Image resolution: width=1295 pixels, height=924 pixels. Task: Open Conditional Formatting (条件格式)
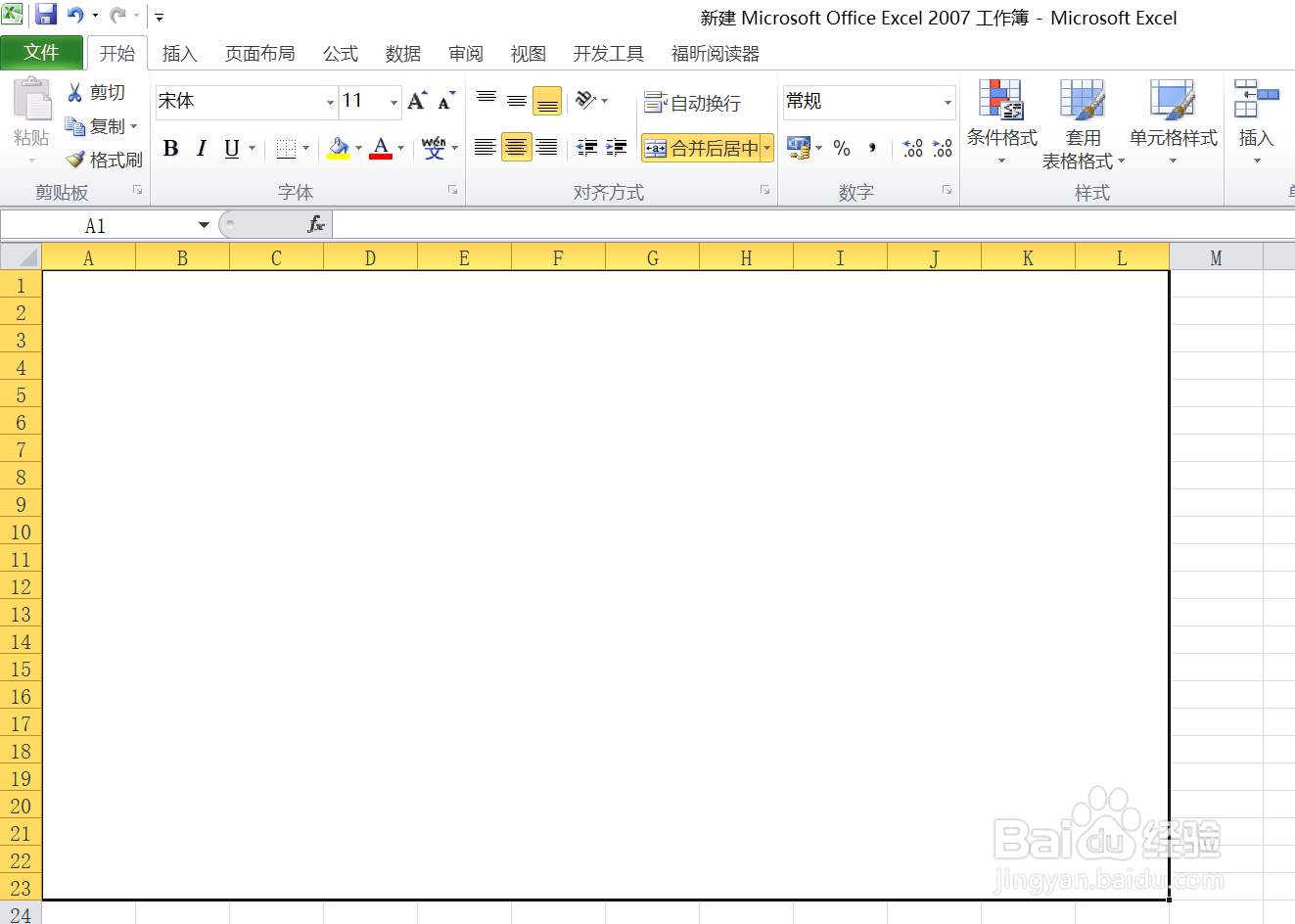click(1001, 122)
